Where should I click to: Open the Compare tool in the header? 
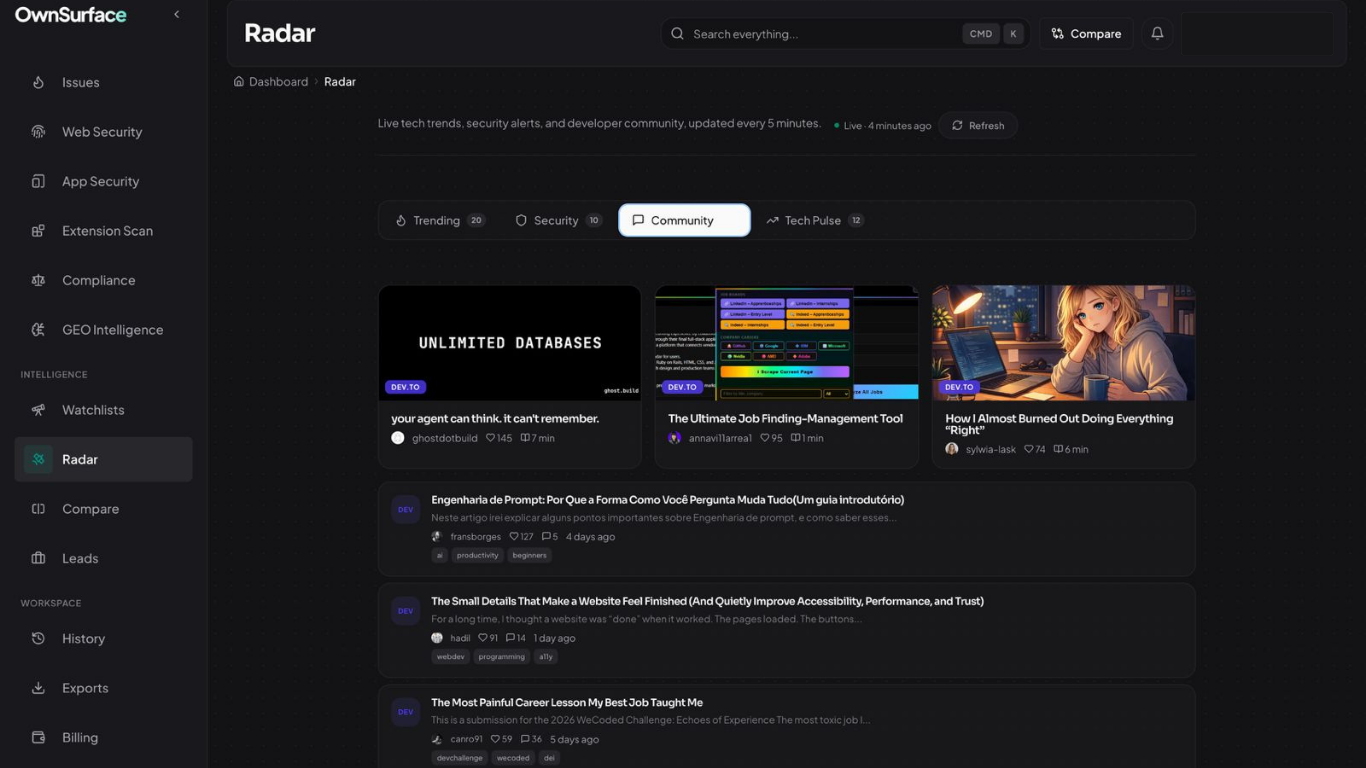click(1086, 33)
